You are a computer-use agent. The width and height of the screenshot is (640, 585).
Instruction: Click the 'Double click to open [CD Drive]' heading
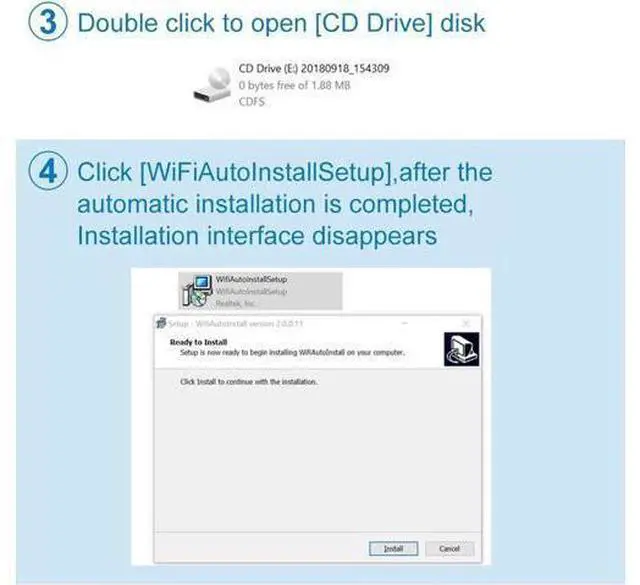coord(281,23)
